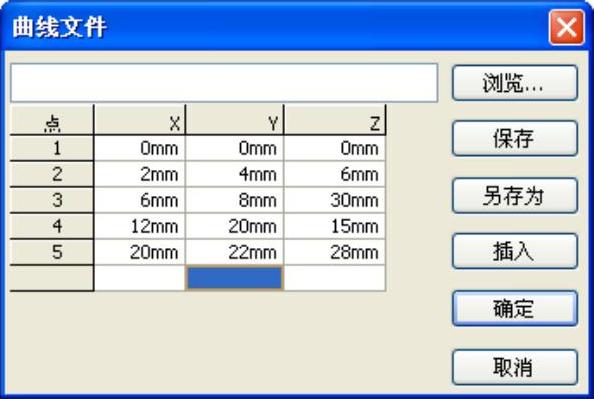Close the 曲线文件 dialog
Image resolution: width=594 pixels, height=399 pixels.
pos(566,27)
